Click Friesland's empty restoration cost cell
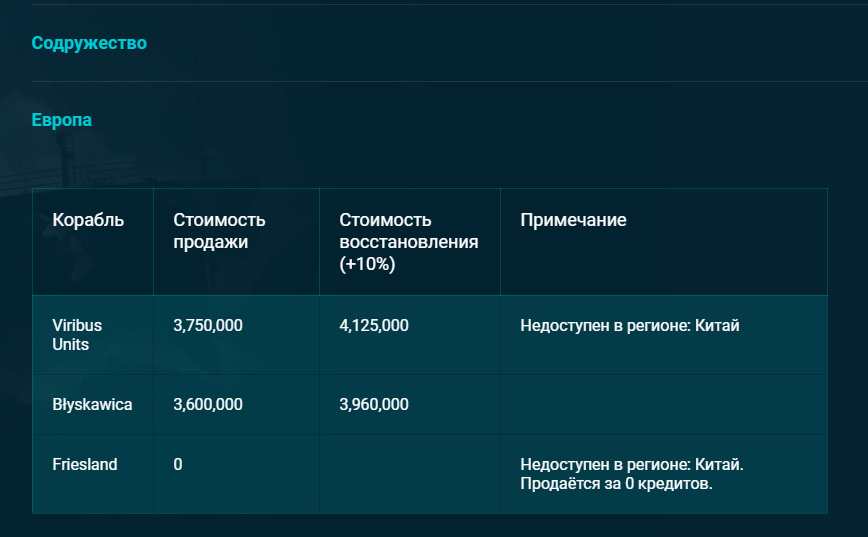The width and height of the screenshot is (868, 537). point(409,474)
